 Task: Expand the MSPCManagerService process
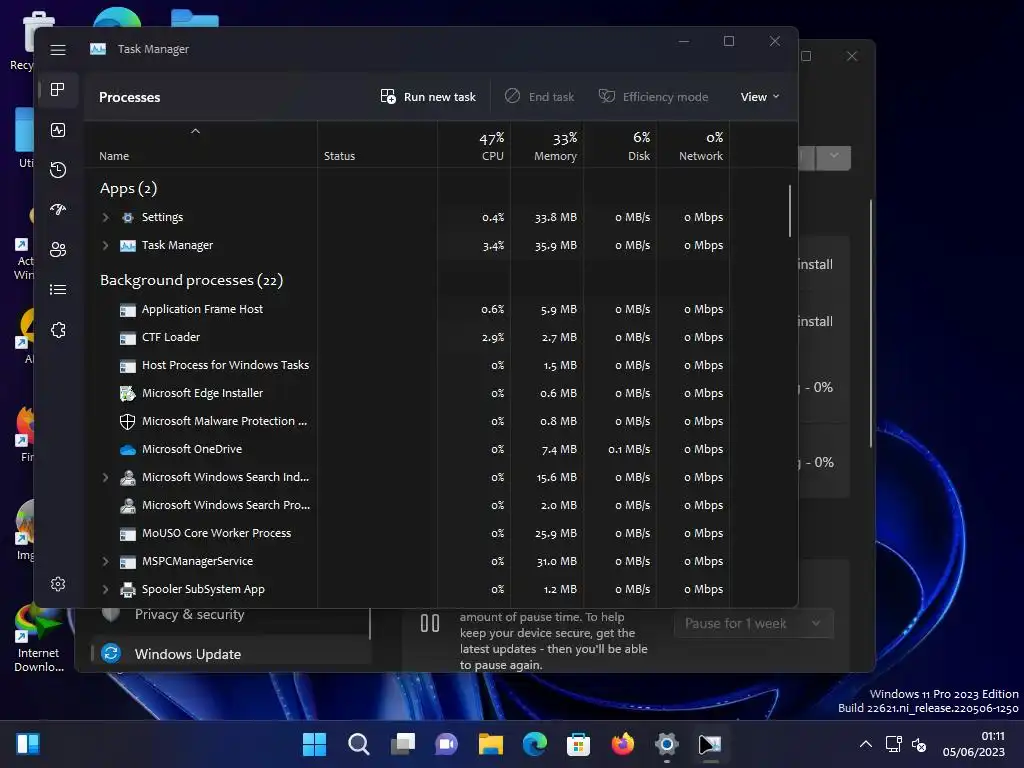pos(105,562)
